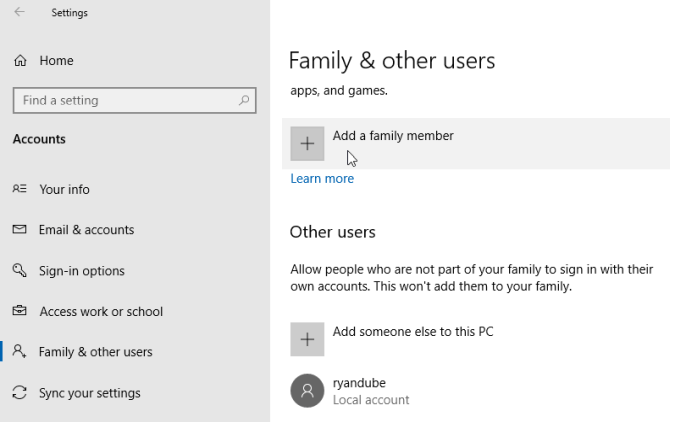Select the ryandube account avatar
Screen dimensions: 680x422
click(x=307, y=390)
